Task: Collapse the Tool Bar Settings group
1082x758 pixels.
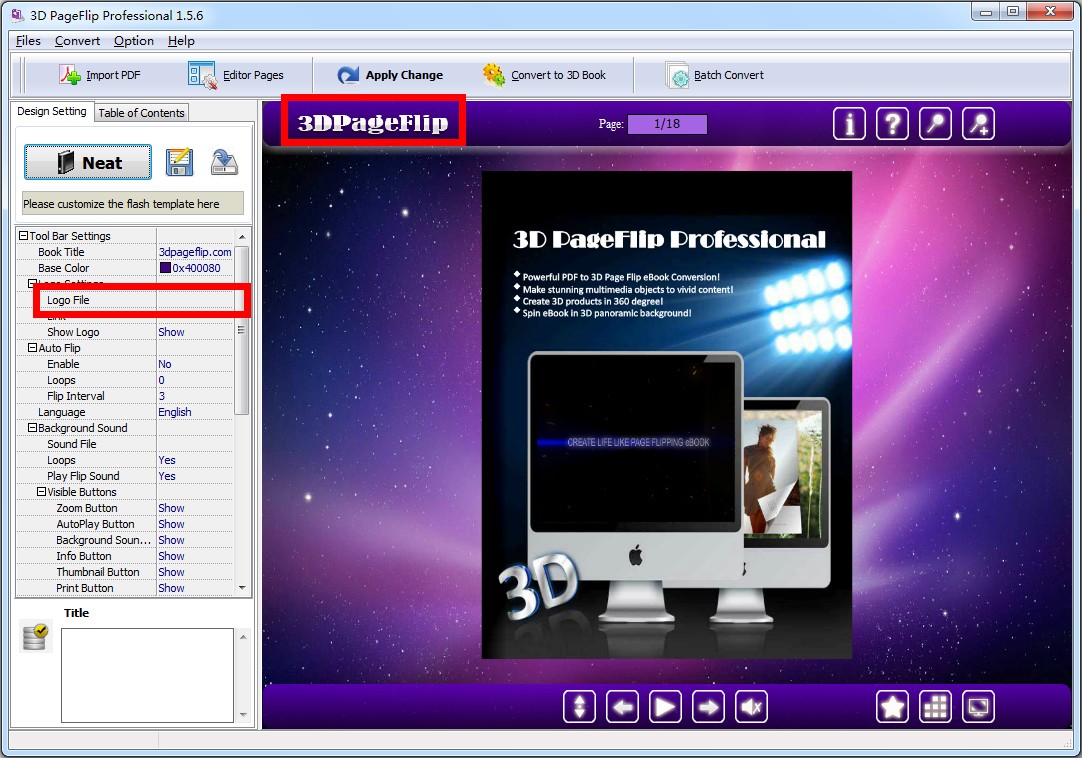Action: [23, 235]
